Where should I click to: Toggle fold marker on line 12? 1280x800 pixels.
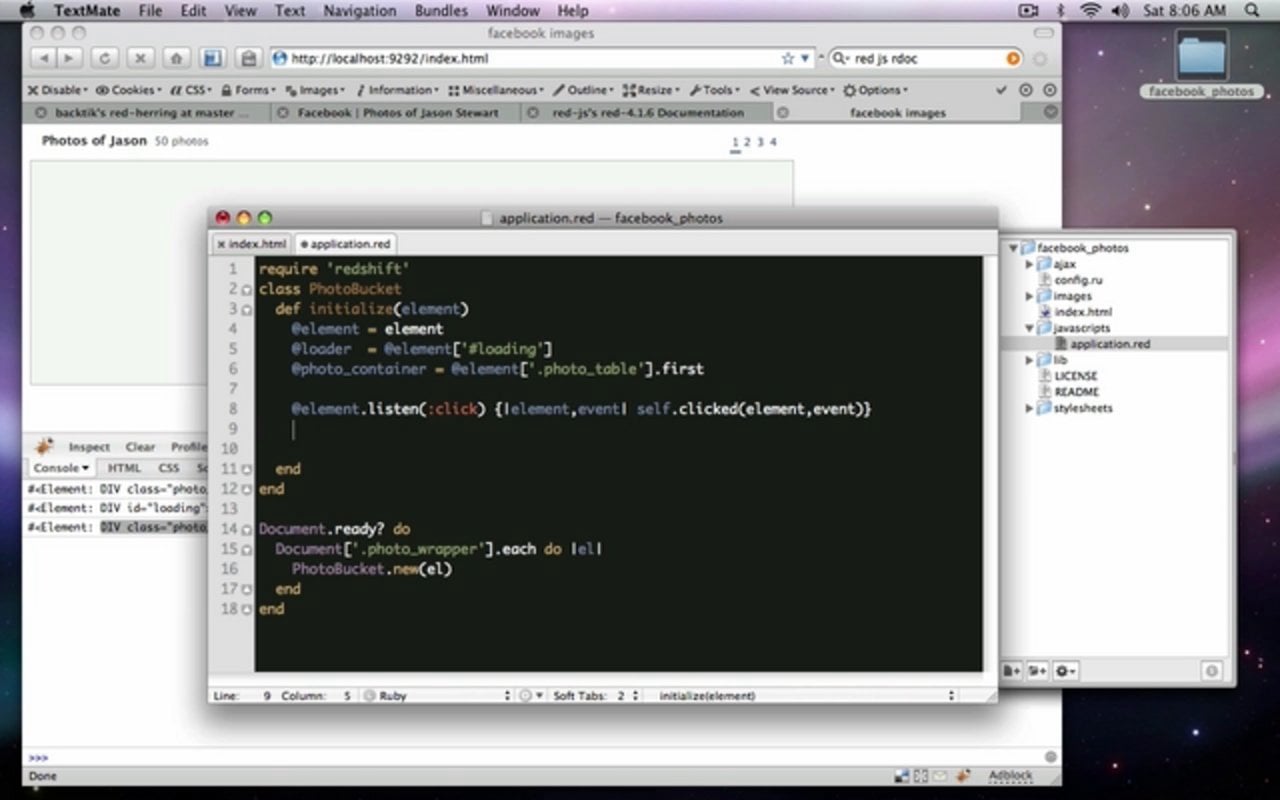tap(247, 490)
